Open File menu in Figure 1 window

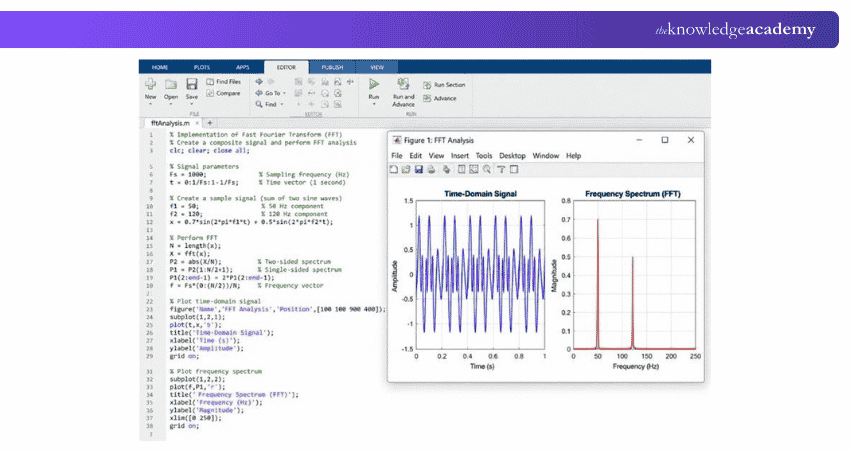point(397,156)
